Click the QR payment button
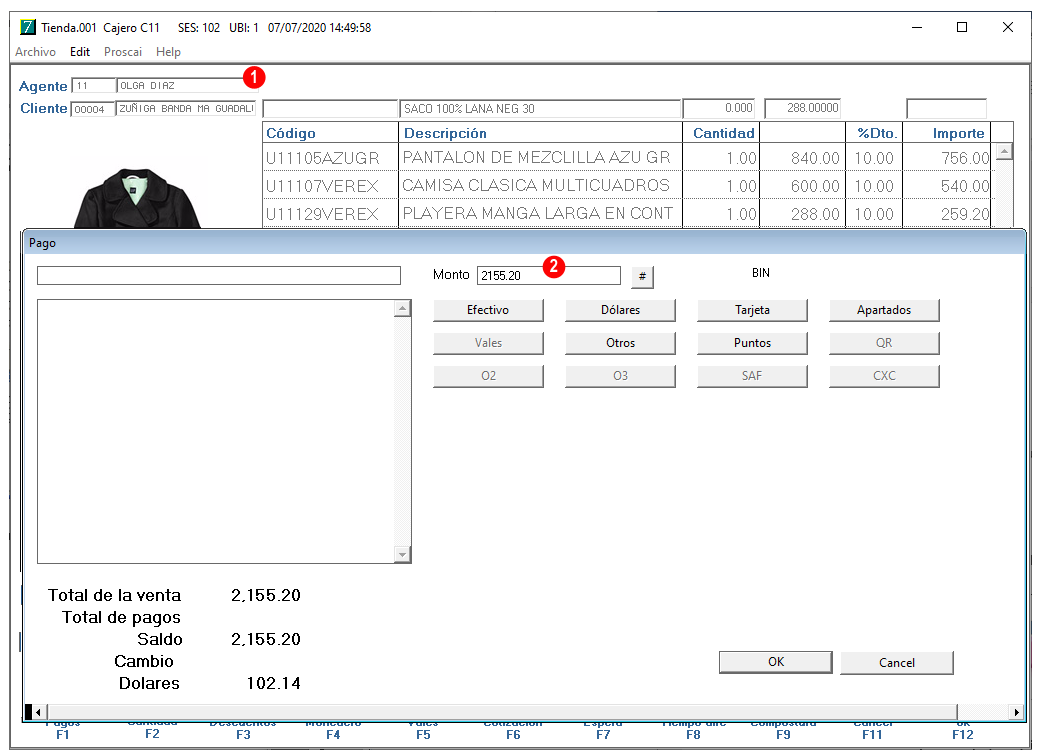Viewport: 1042px width, 756px height. click(x=884, y=343)
